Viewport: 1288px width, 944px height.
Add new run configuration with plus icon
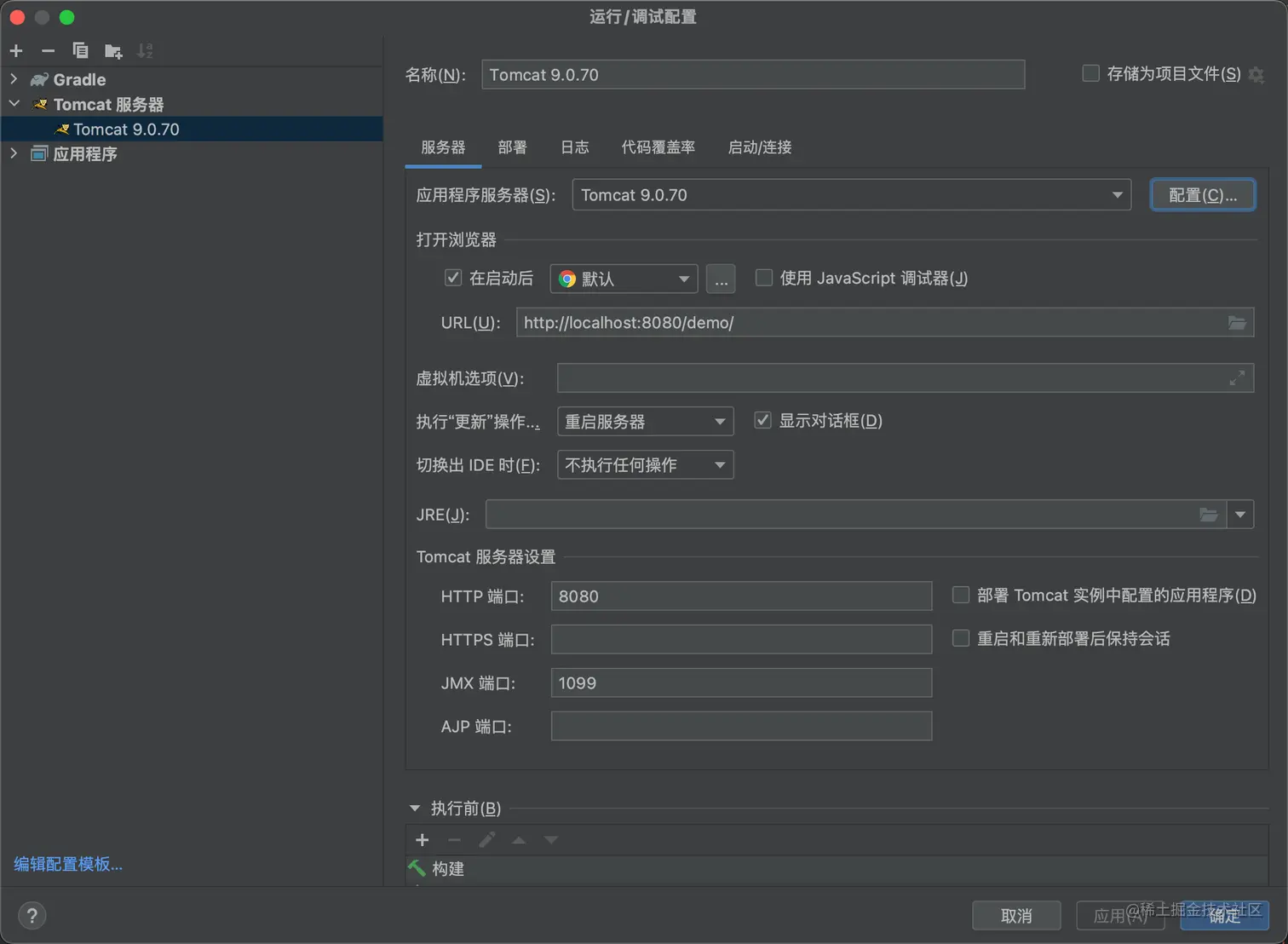pyautogui.click(x=16, y=51)
